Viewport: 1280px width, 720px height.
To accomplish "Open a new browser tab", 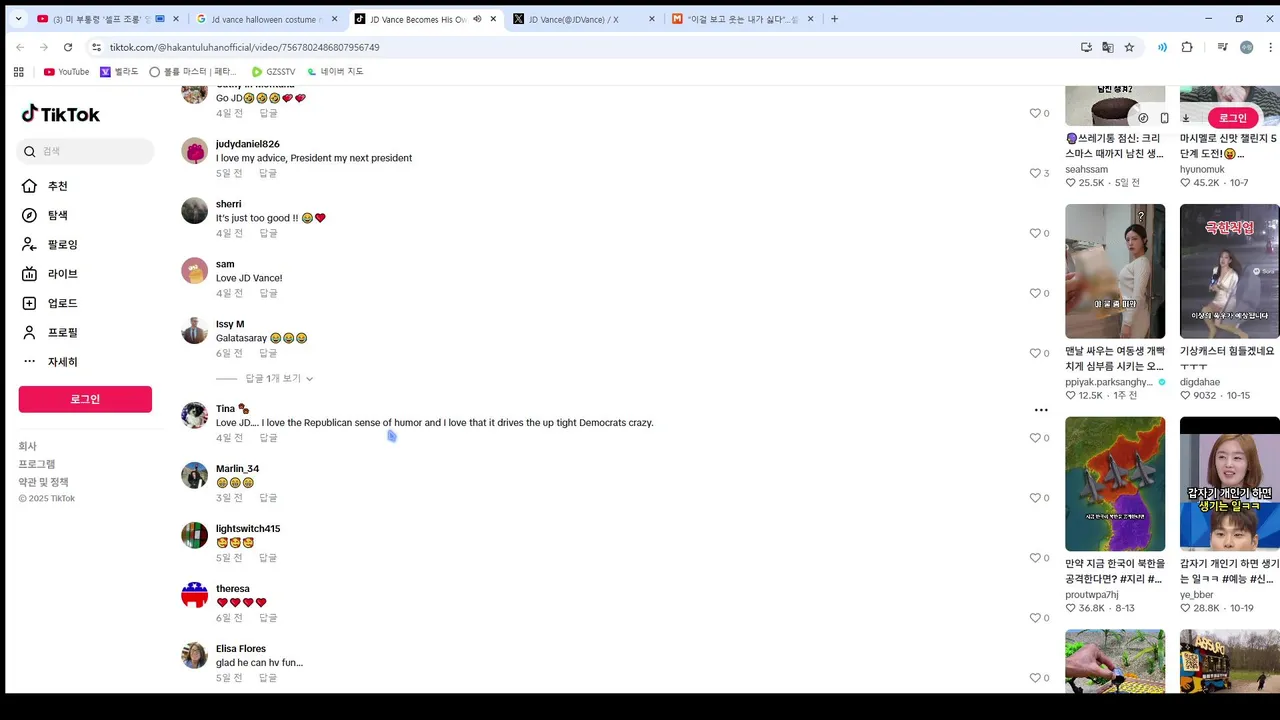I will pos(835,19).
